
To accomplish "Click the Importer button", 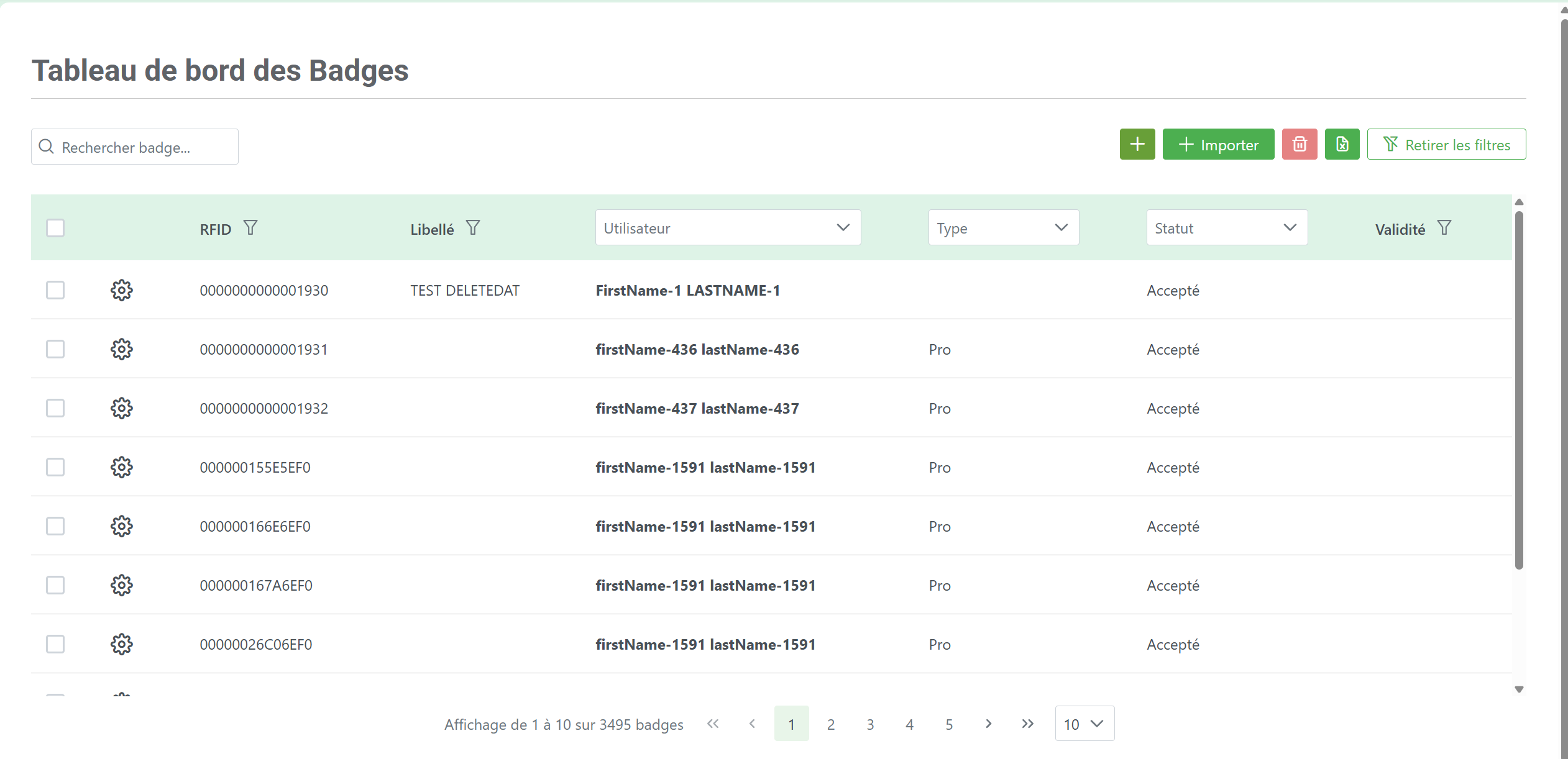I will click(1218, 144).
